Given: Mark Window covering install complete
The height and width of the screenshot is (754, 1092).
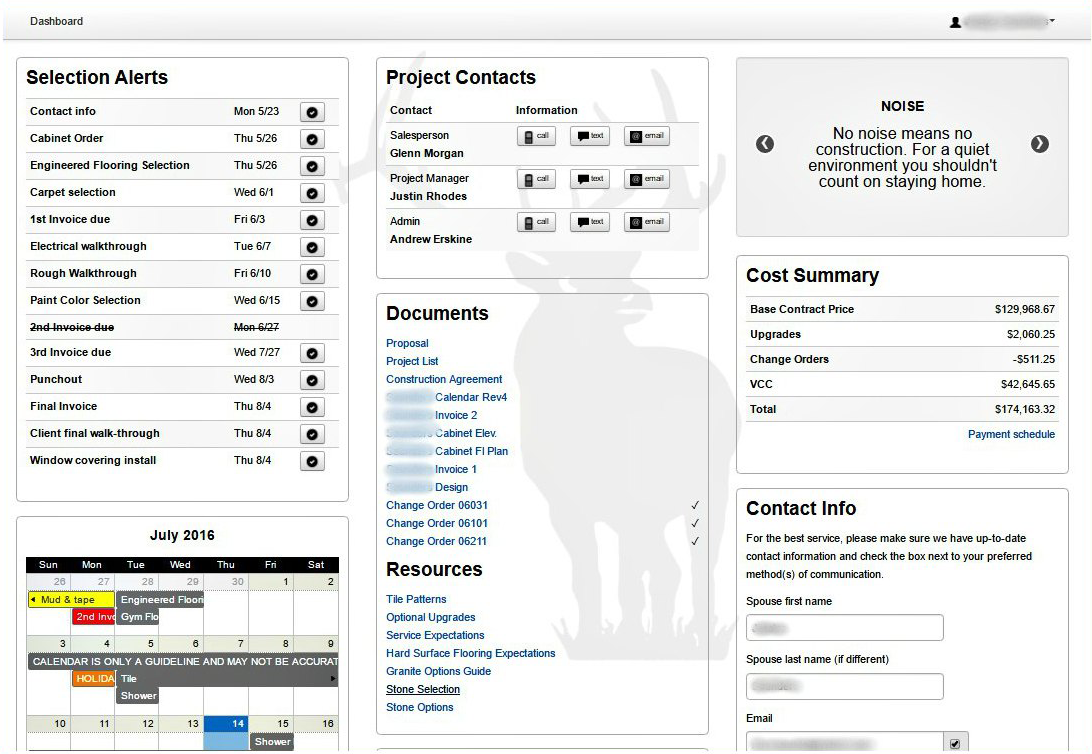Looking at the screenshot, I should (312, 462).
